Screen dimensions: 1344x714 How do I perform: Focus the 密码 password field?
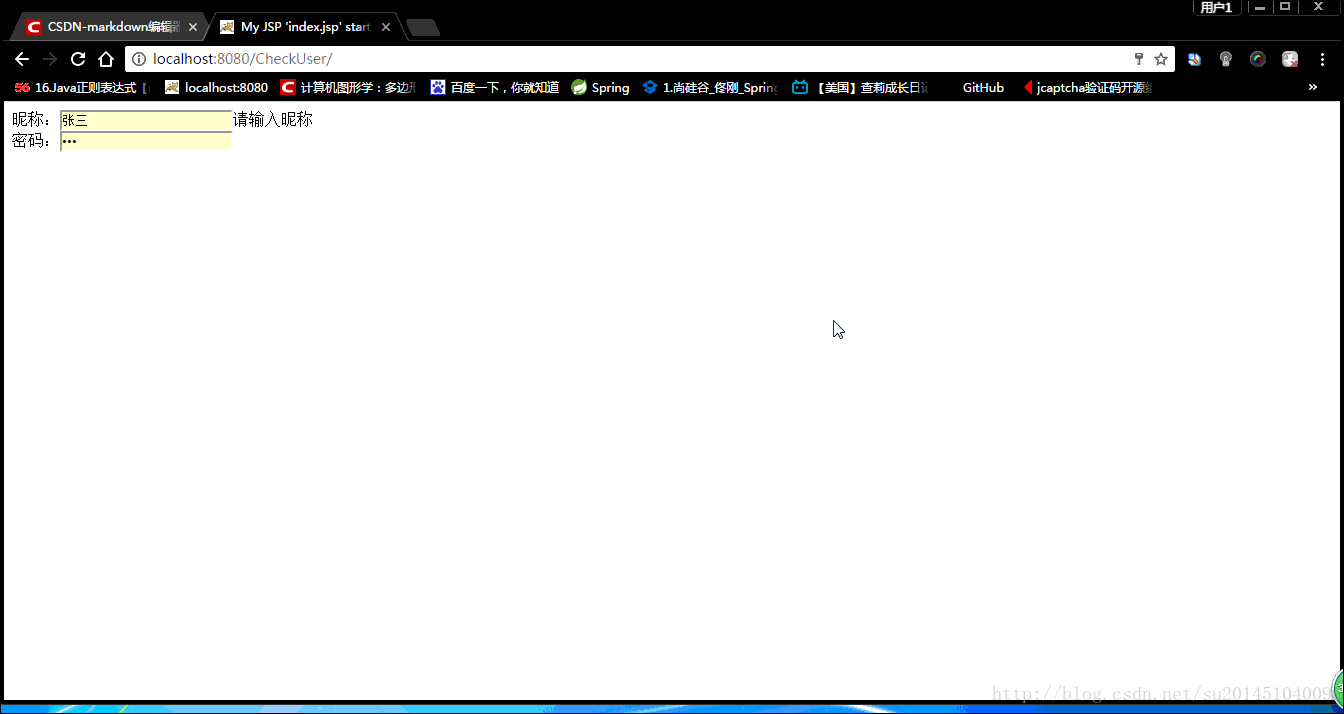tap(146, 141)
